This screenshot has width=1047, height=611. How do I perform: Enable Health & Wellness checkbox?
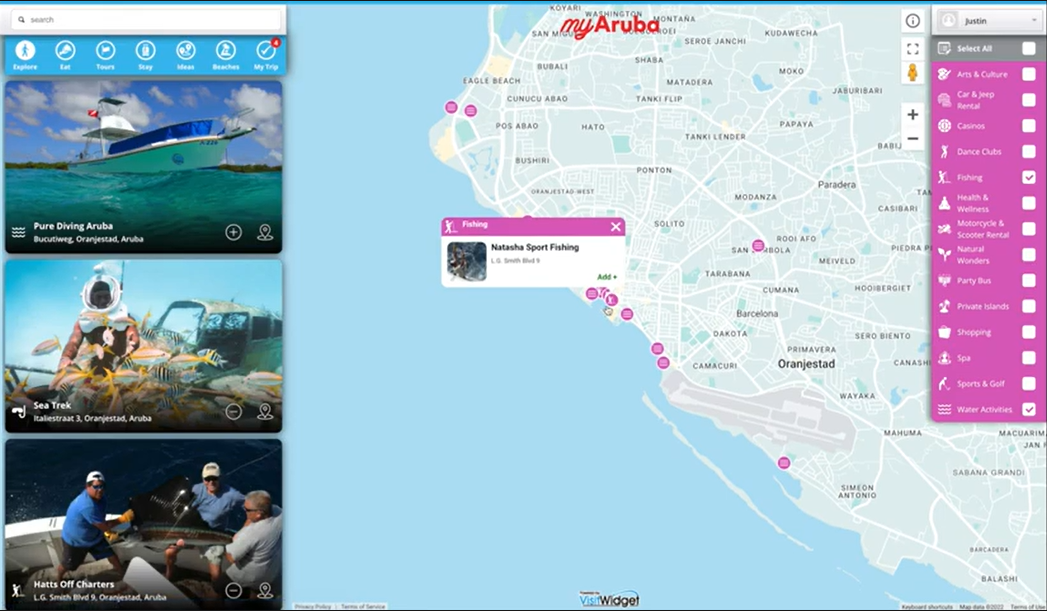[x=1029, y=203]
